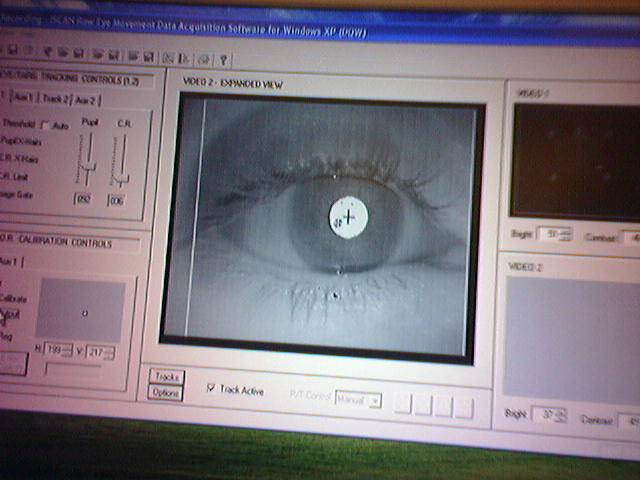Switch to the Track 2 tab
The height and width of the screenshot is (480, 640).
[x=54, y=100]
